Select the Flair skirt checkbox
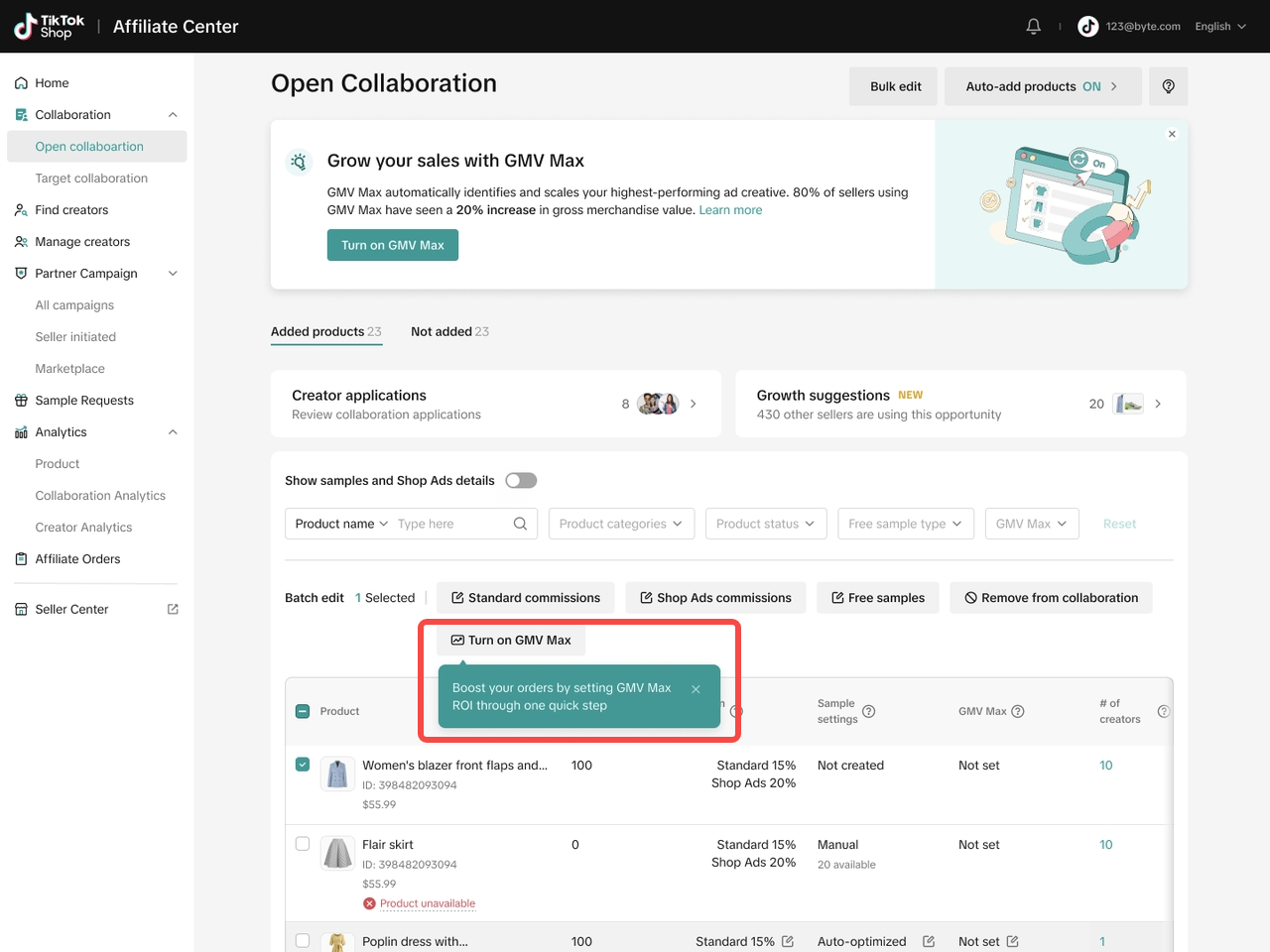The width and height of the screenshot is (1270, 952). (x=303, y=844)
